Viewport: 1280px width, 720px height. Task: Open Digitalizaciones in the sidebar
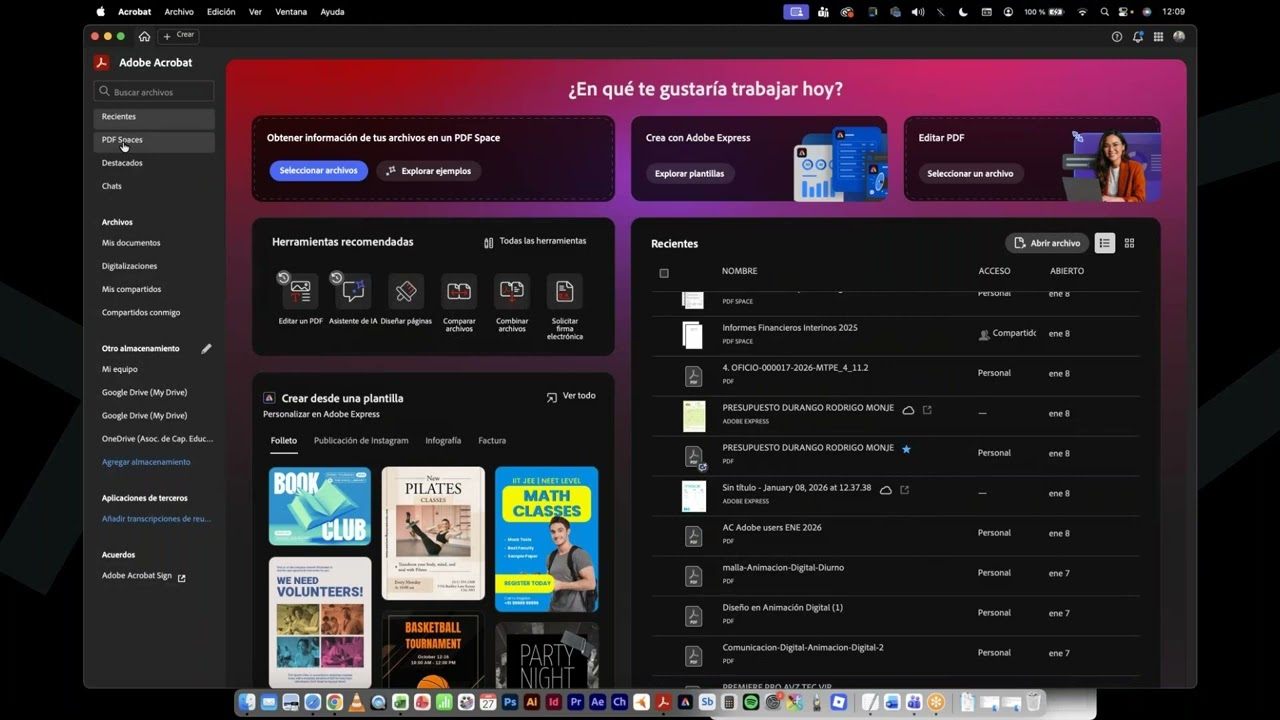[129, 266]
